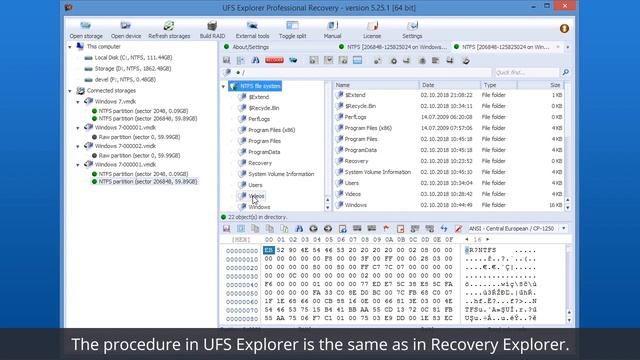
Task: Open the tab list arrow at far right
Action: tap(568, 47)
